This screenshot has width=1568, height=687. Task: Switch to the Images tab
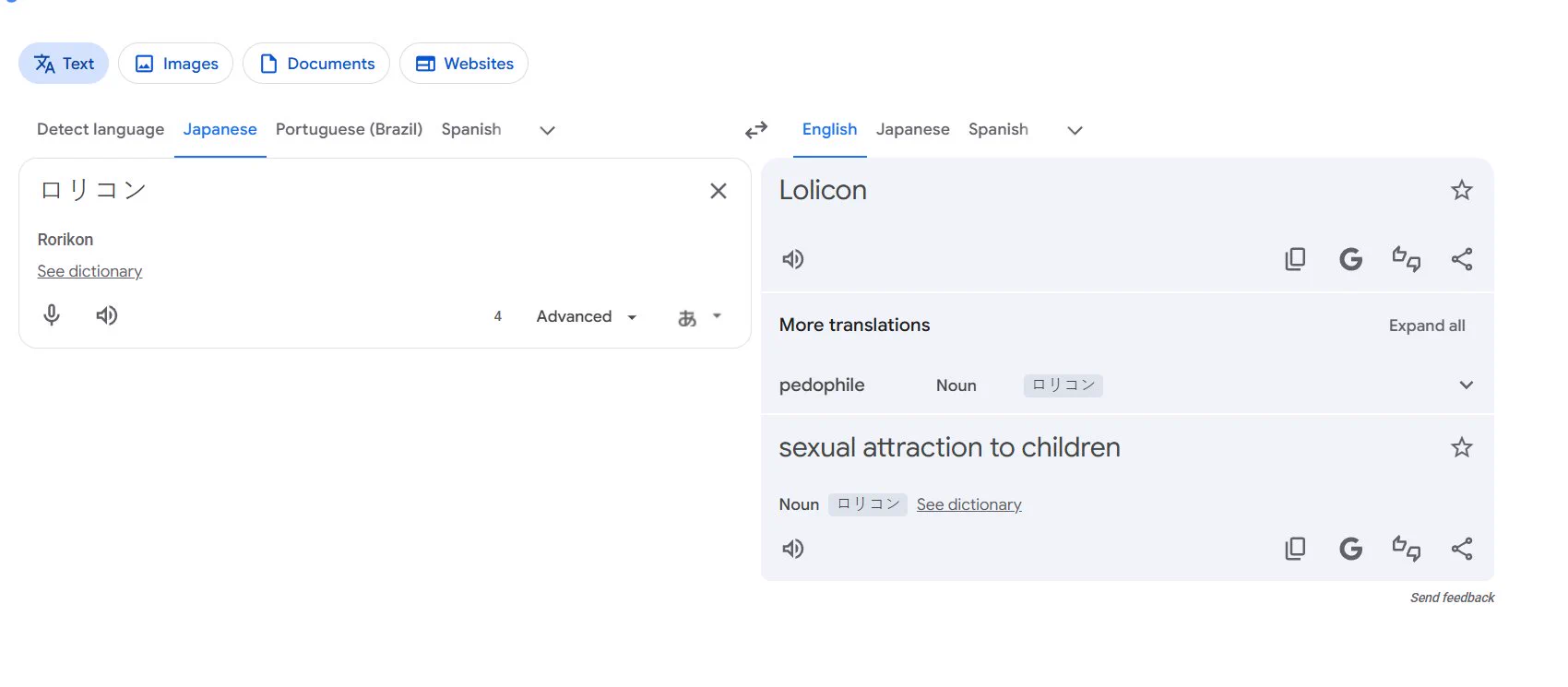click(x=175, y=64)
